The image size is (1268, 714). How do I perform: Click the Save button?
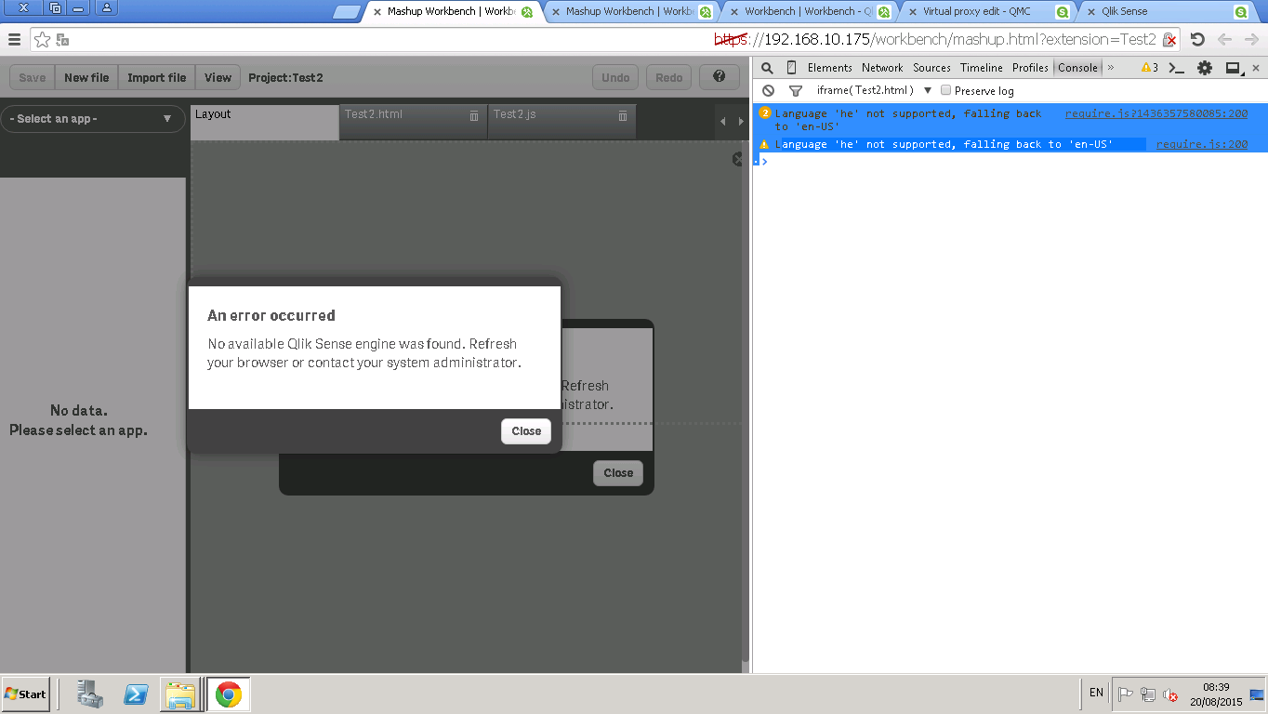point(32,77)
